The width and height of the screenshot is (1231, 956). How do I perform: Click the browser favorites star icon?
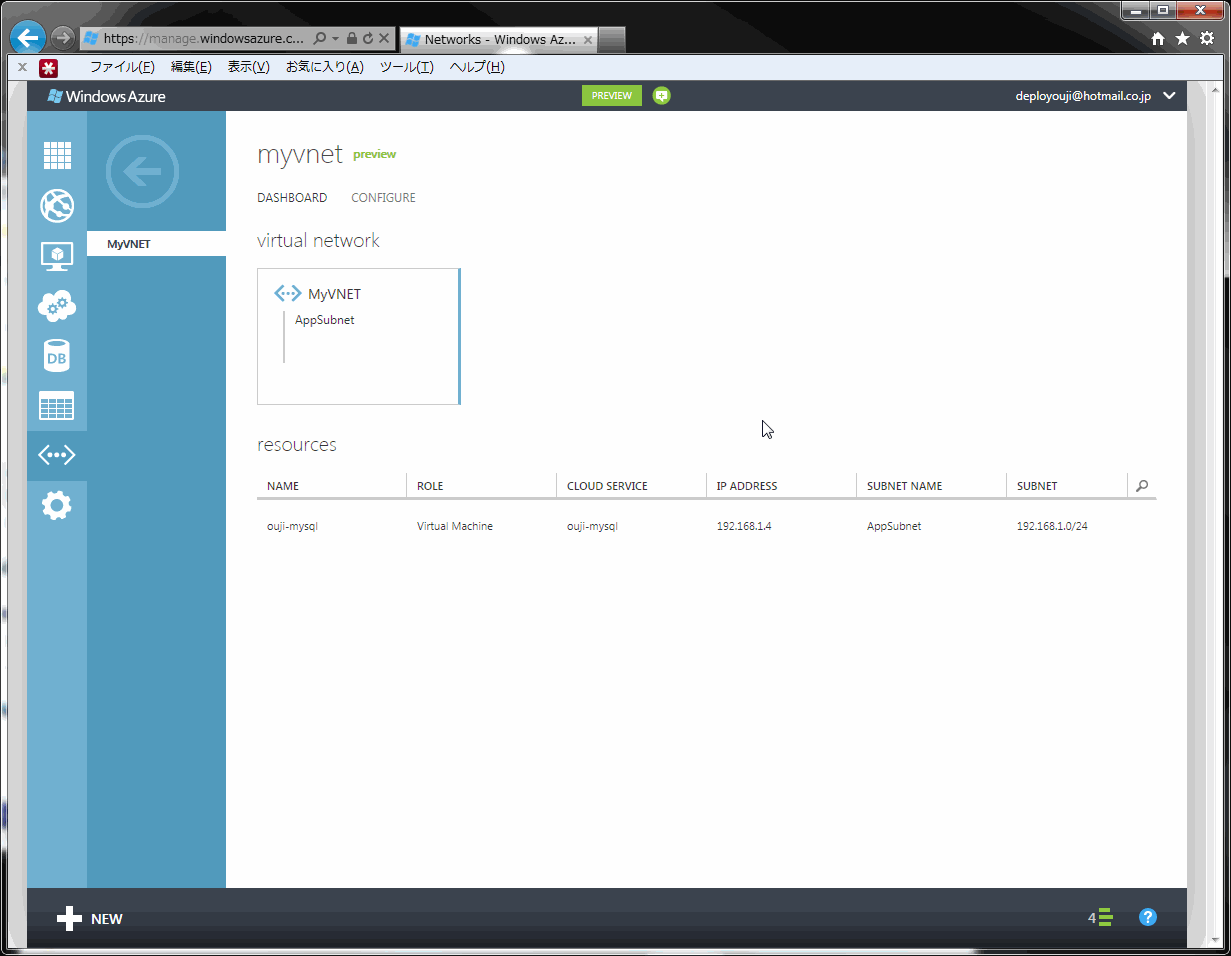pos(1182,39)
